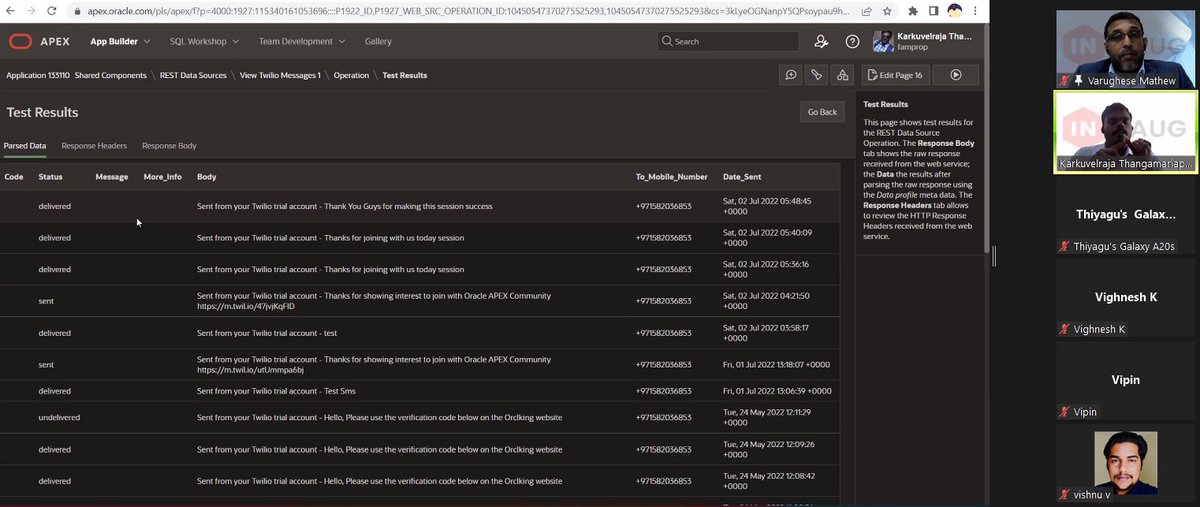Open the Operation breadcrumb
The image size is (1200, 507).
[351, 75]
